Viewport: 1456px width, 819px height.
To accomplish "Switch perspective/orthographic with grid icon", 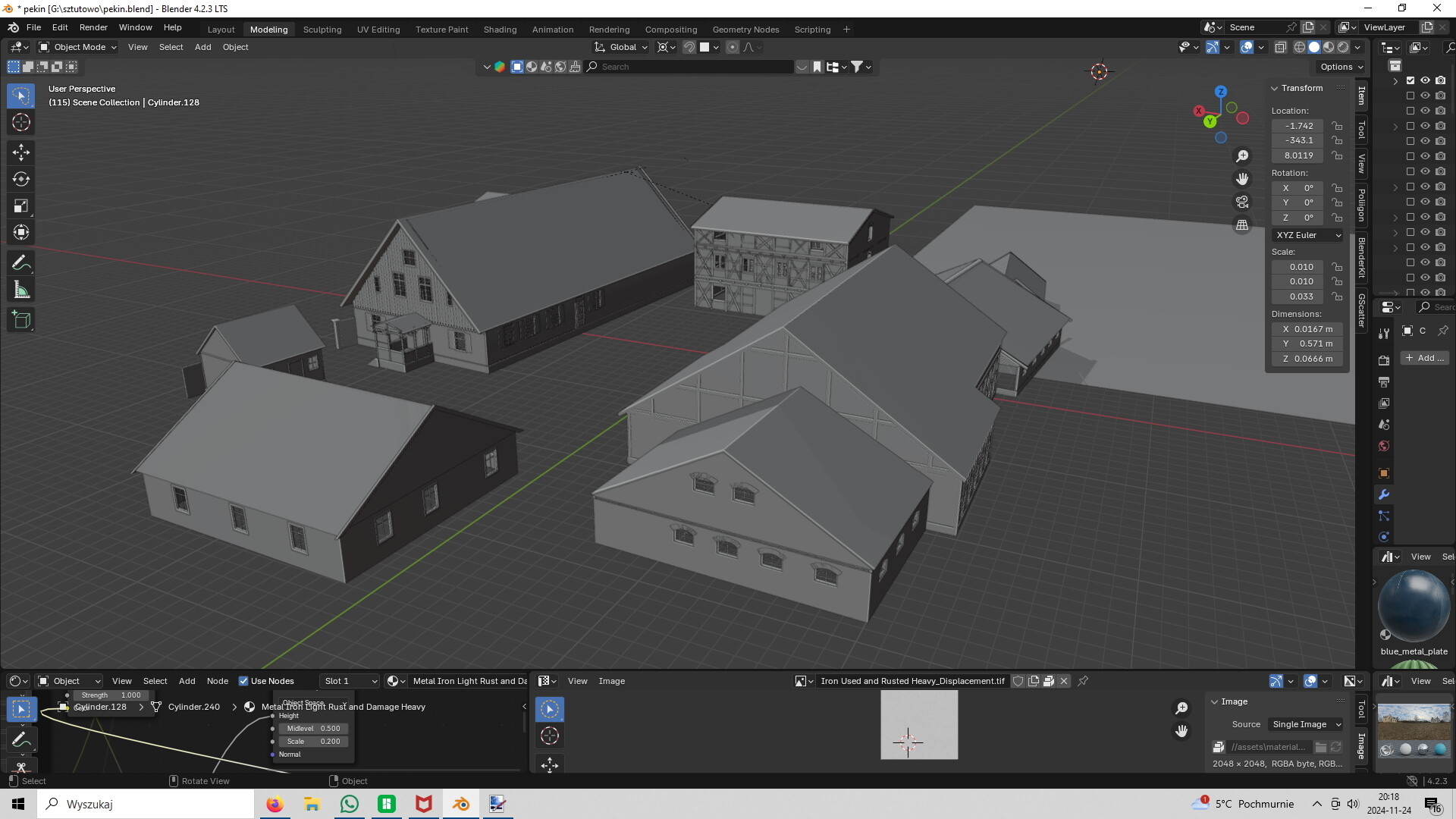I will (1242, 225).
